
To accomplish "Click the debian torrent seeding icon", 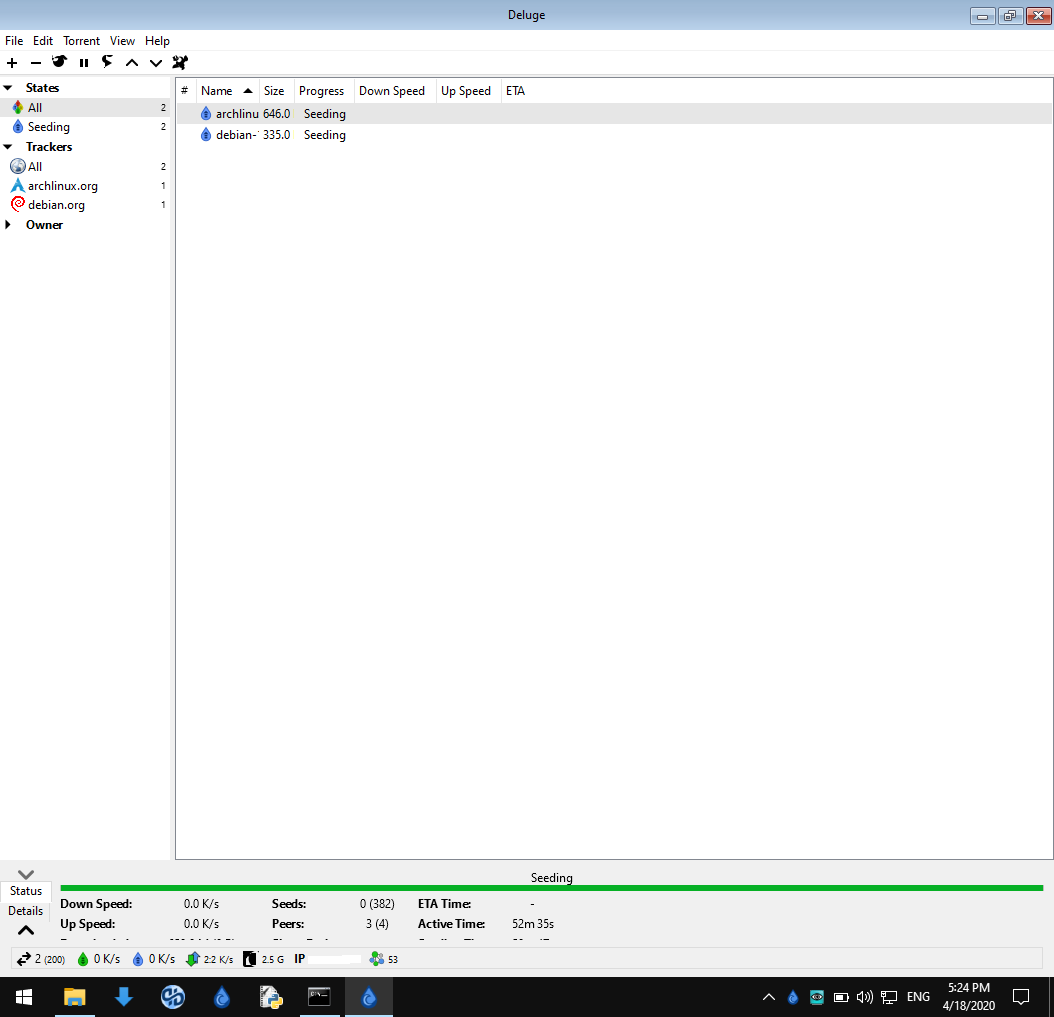I will tap(206, 134).
